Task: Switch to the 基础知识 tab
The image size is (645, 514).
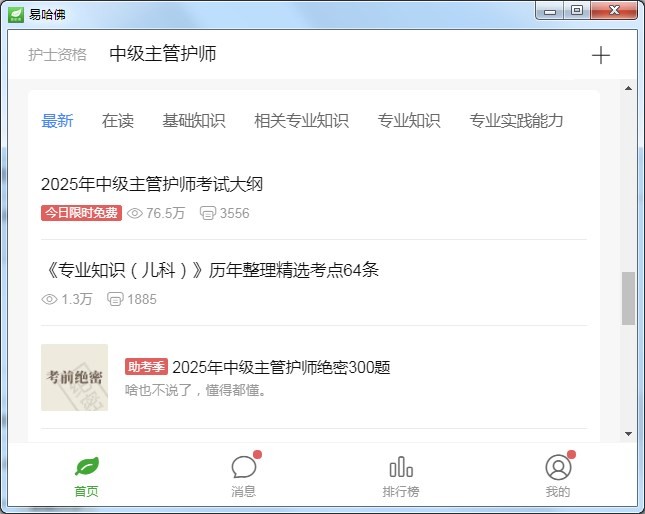Action: point(194,120)
